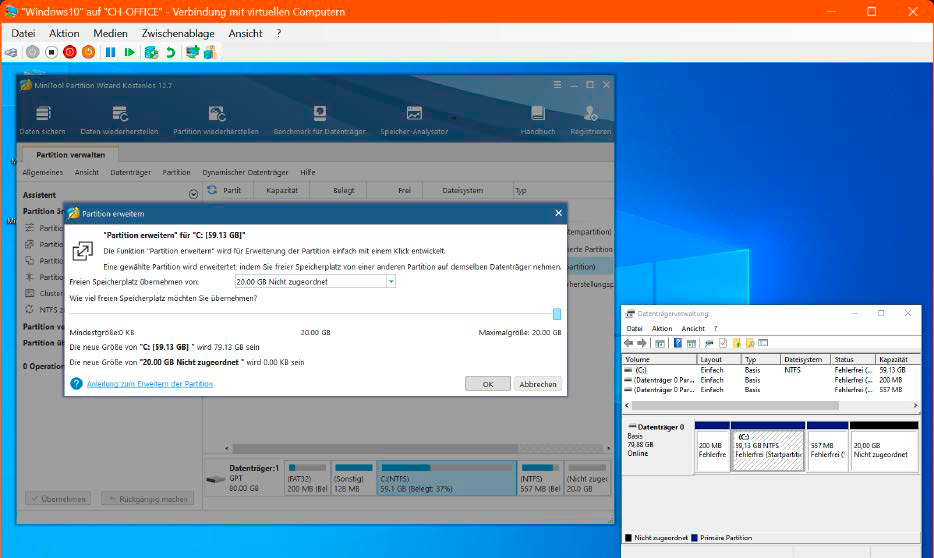The height and width of the screenshot is (558, 934).
Task: Open Datei menu in Datenträgerverwaltung
Action: click(x=634, y=328)
